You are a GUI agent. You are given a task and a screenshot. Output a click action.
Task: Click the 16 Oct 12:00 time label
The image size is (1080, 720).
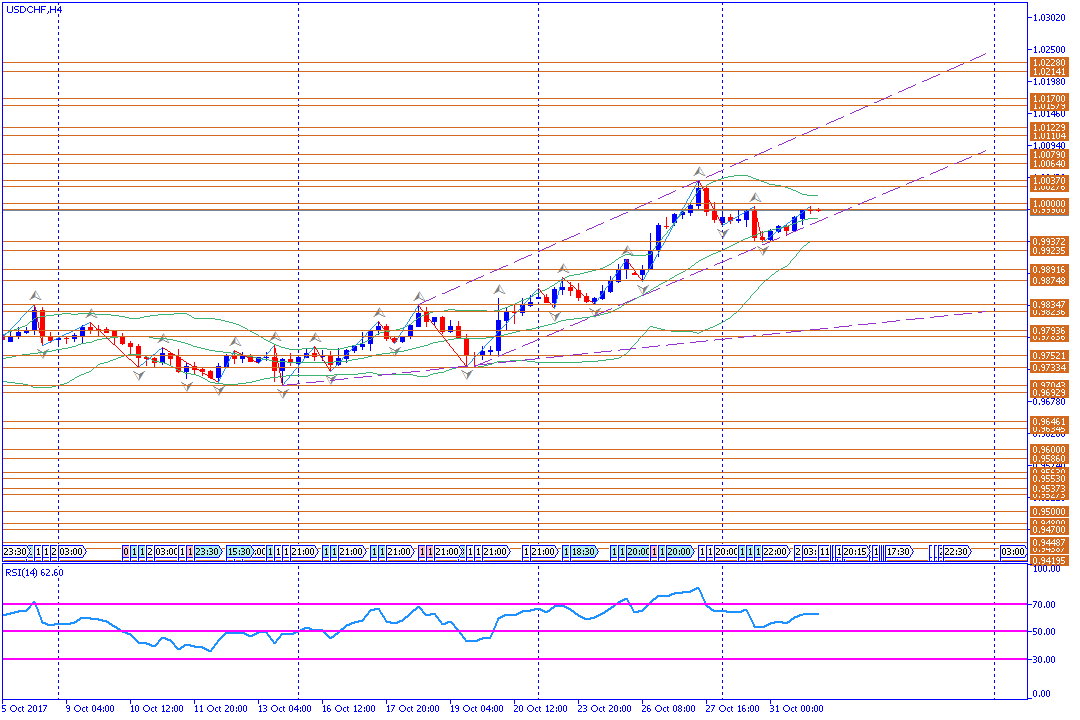pyautogui.click(x=349, y=709)
